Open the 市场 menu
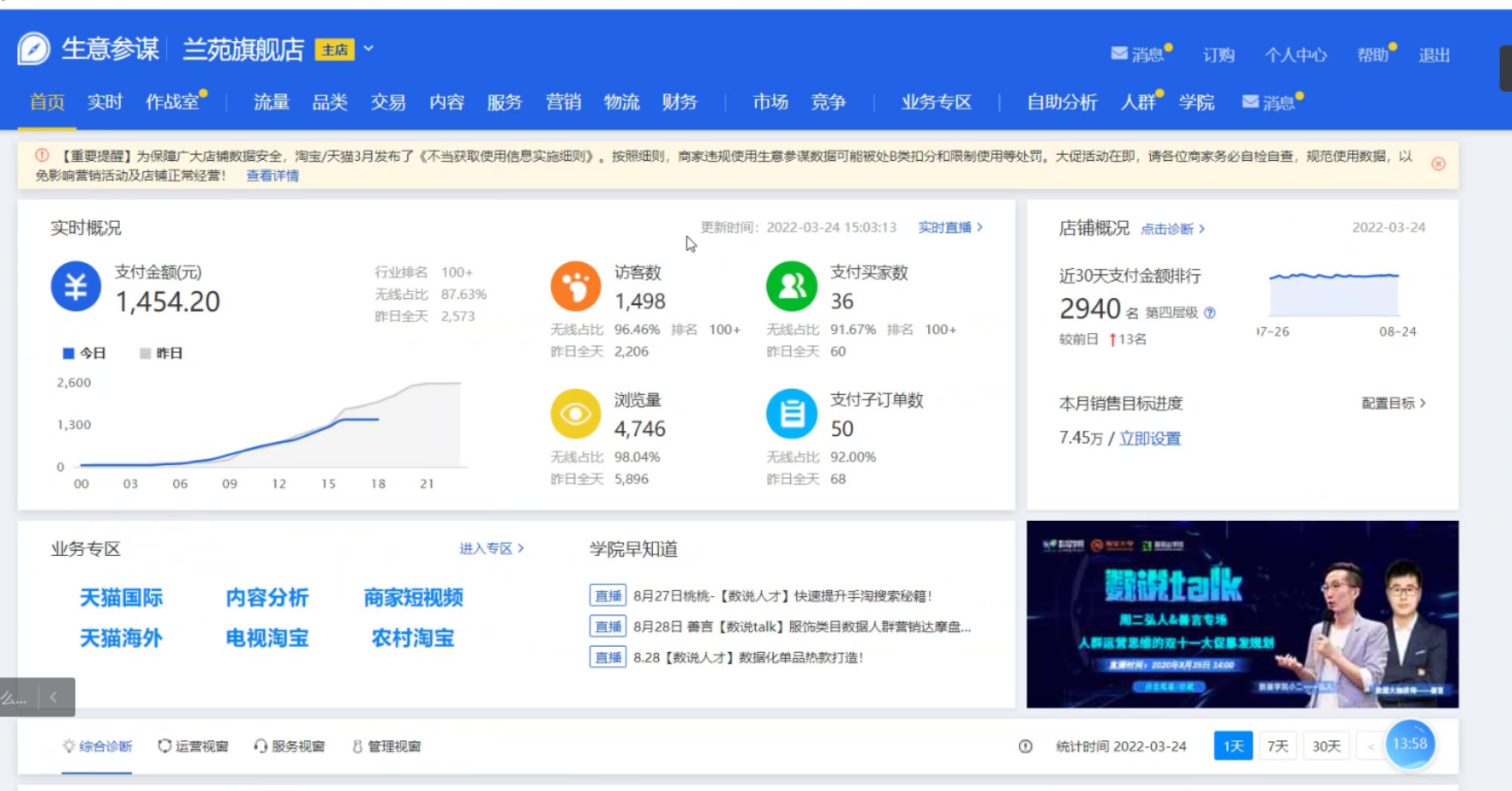 point(770,102)
